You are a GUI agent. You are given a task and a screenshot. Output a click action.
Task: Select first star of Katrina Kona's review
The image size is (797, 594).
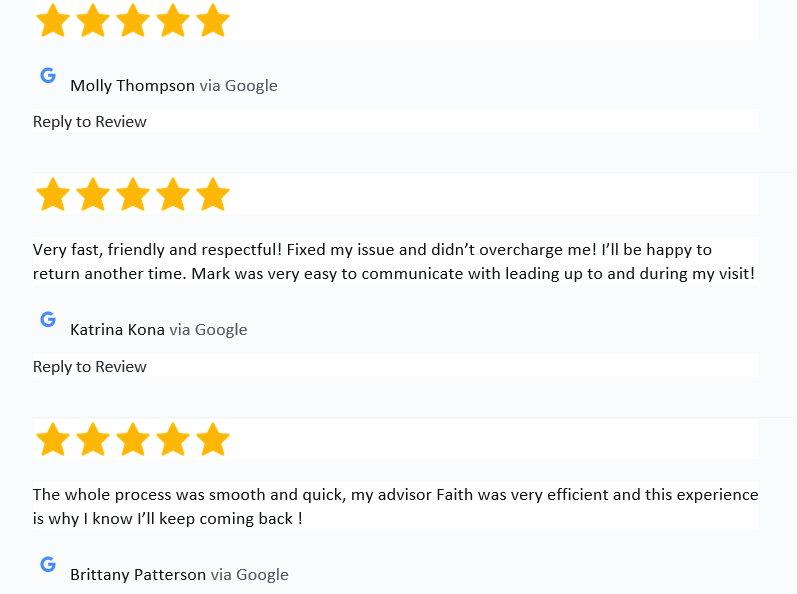coord(53,194)
